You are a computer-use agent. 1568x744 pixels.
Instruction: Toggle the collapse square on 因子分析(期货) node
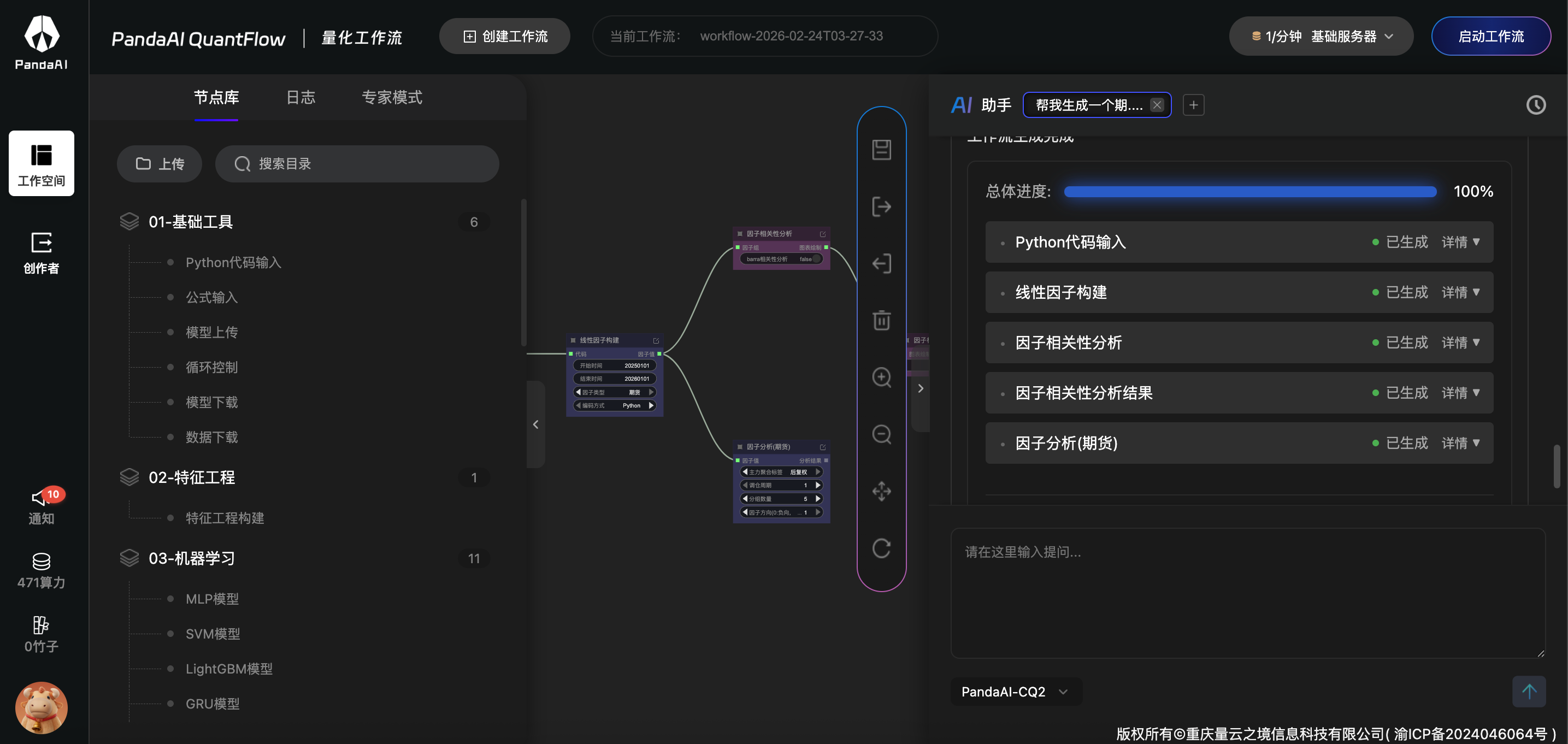[740, 447]
